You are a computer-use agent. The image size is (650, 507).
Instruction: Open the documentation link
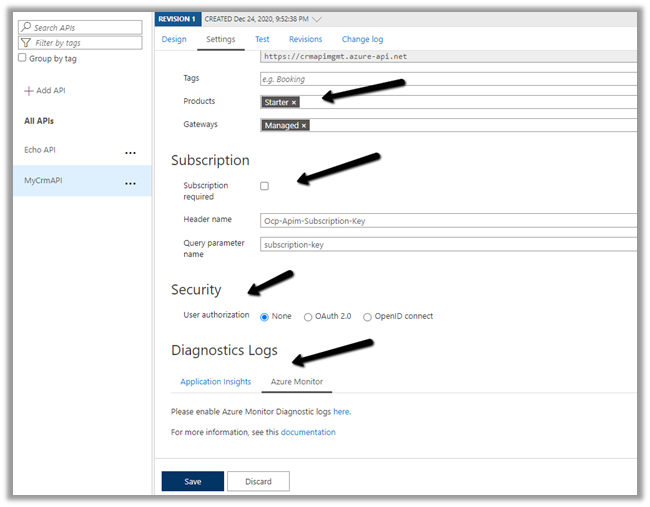[x=308, y=432]
